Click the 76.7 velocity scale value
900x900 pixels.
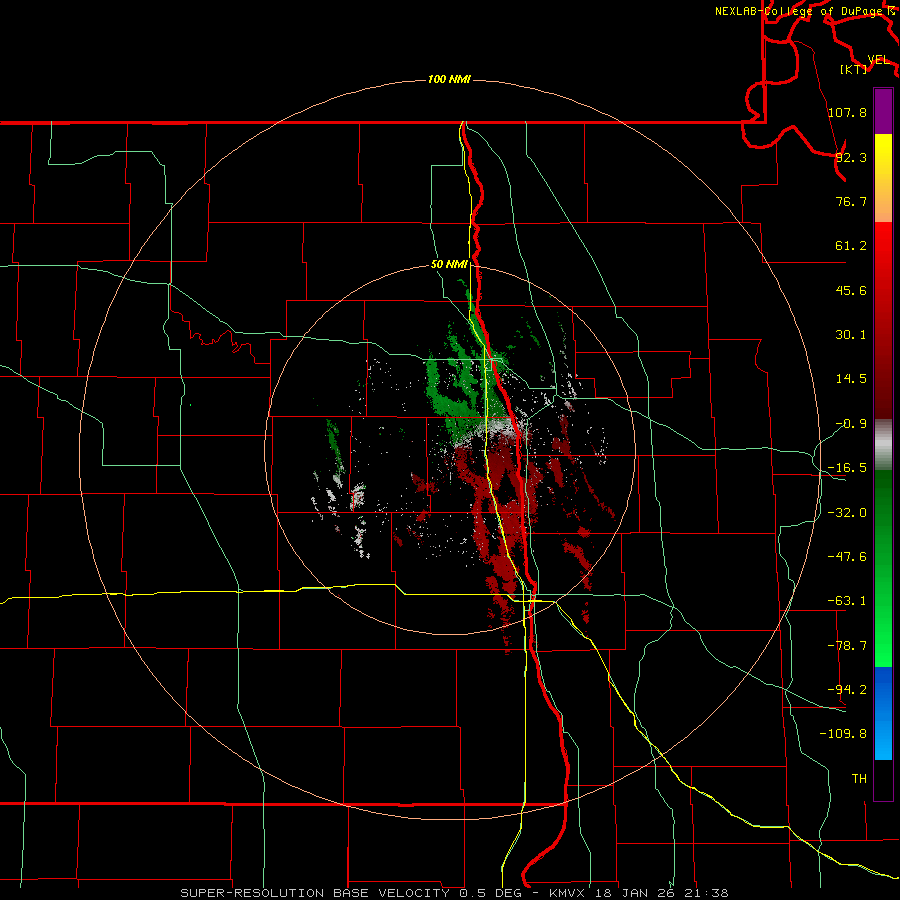[x=851, y=201]
